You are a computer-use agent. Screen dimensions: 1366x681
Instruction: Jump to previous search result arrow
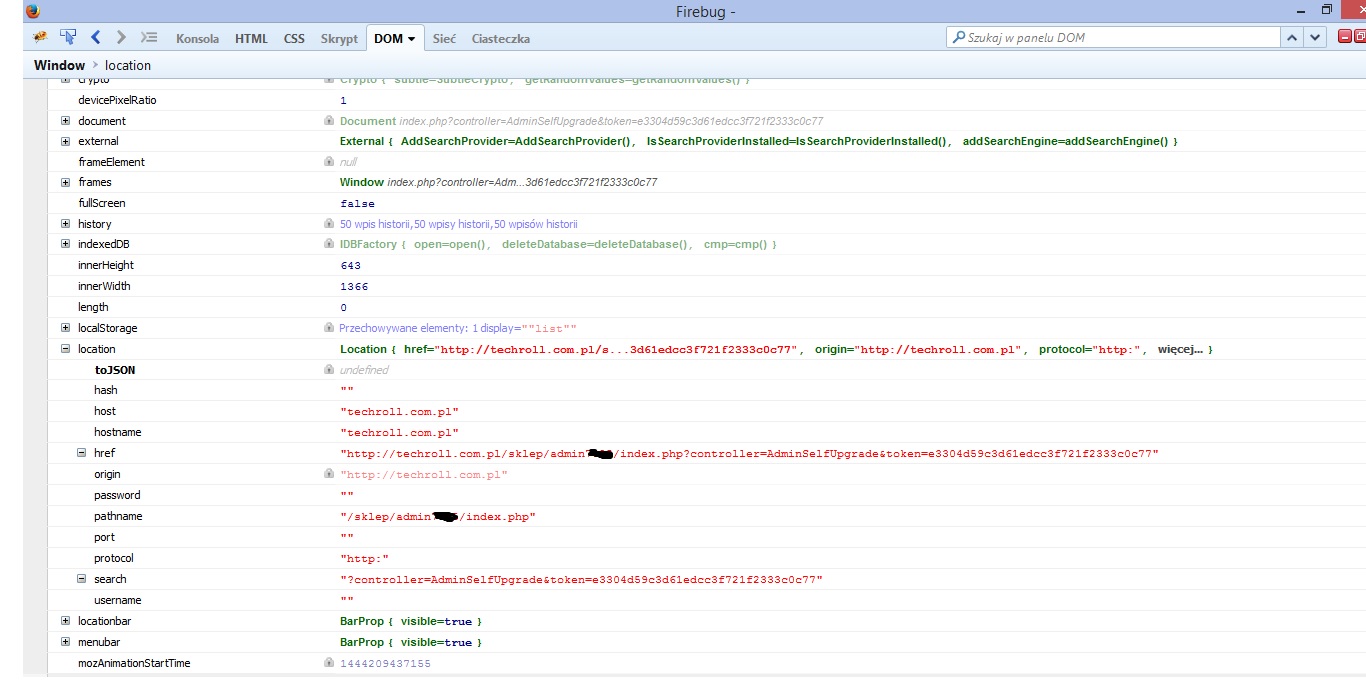(1292, 37)
